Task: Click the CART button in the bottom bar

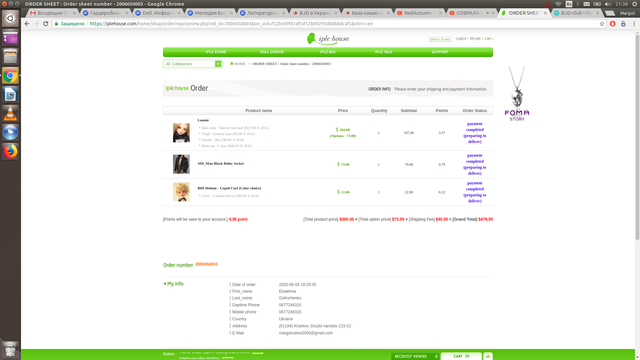Action: 461,356
